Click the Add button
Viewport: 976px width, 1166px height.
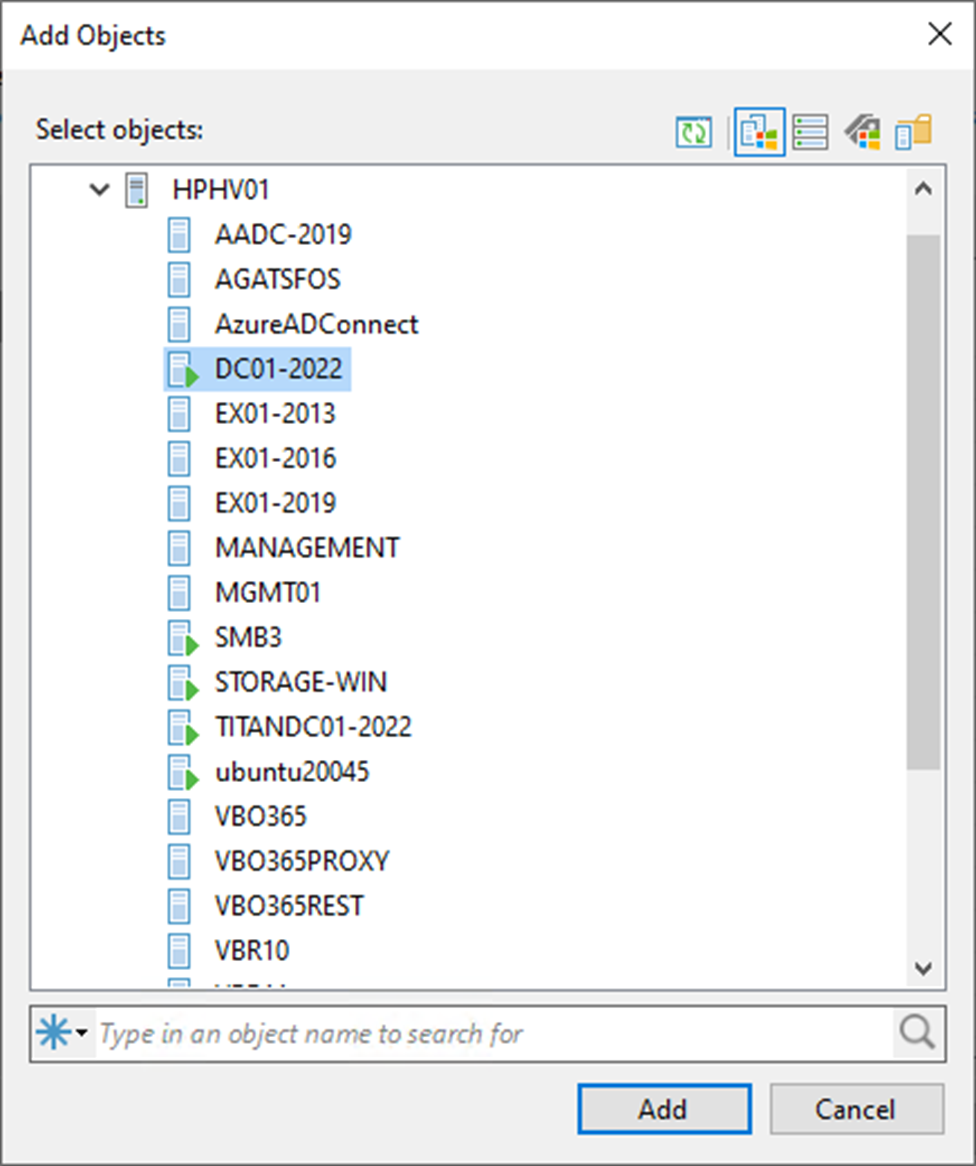point(663,1109)
